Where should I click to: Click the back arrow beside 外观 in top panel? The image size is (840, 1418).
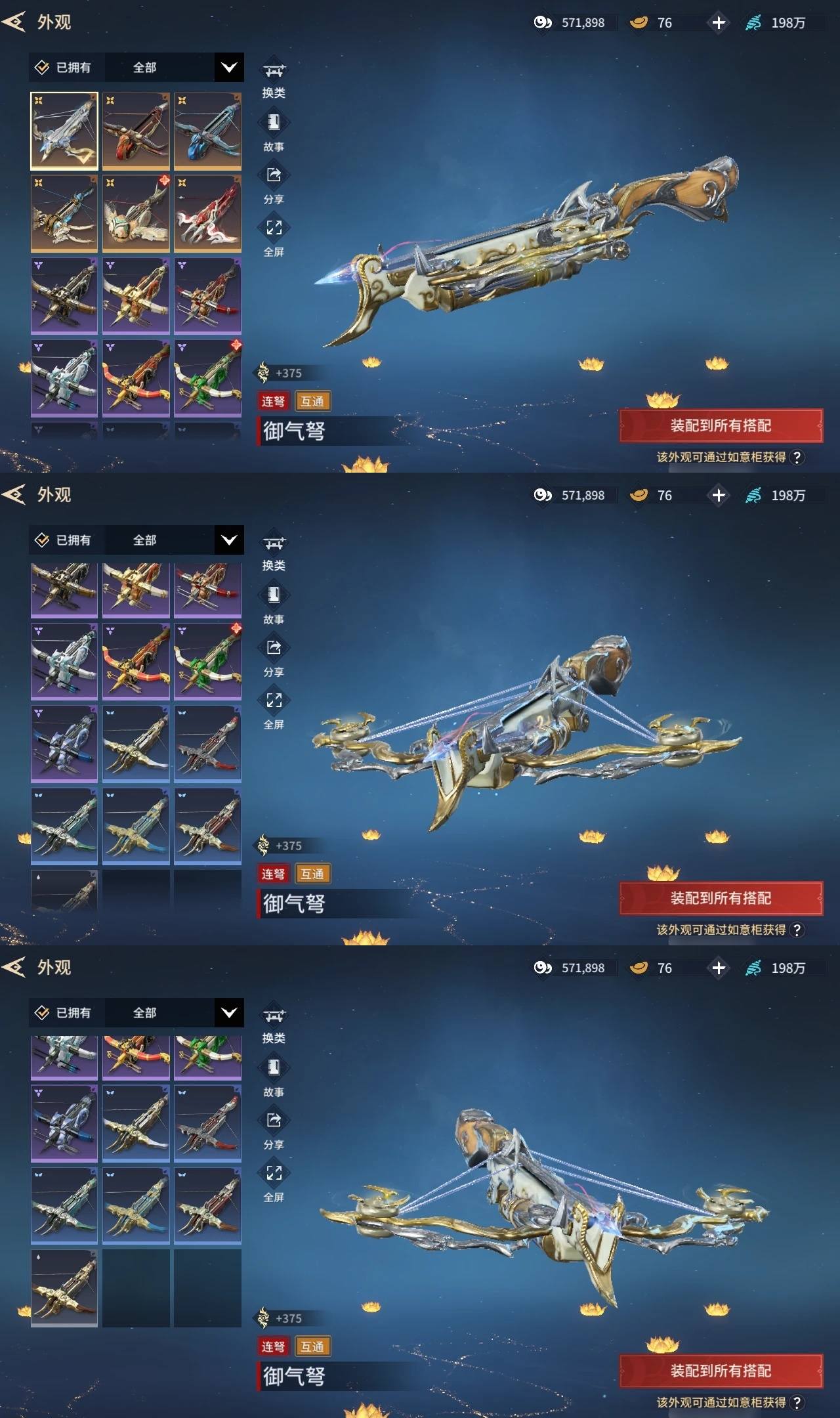(x=14, y=22)
